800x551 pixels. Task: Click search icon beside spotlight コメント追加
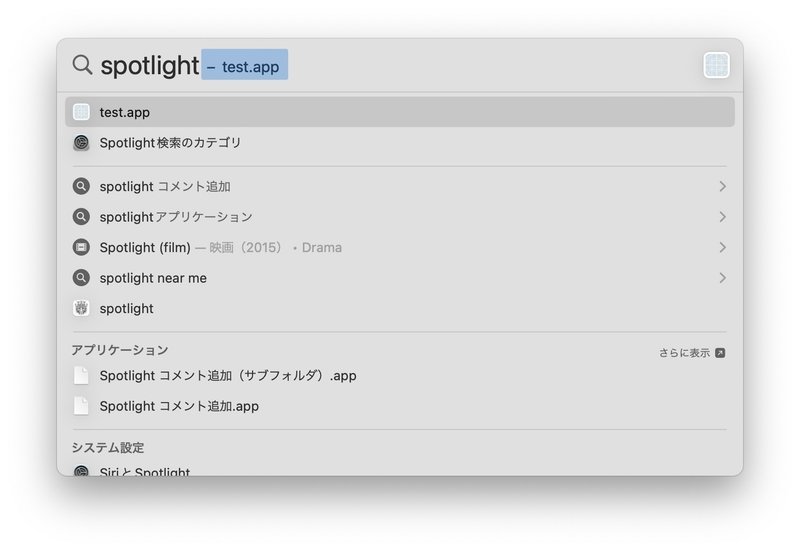pos(81,186)
